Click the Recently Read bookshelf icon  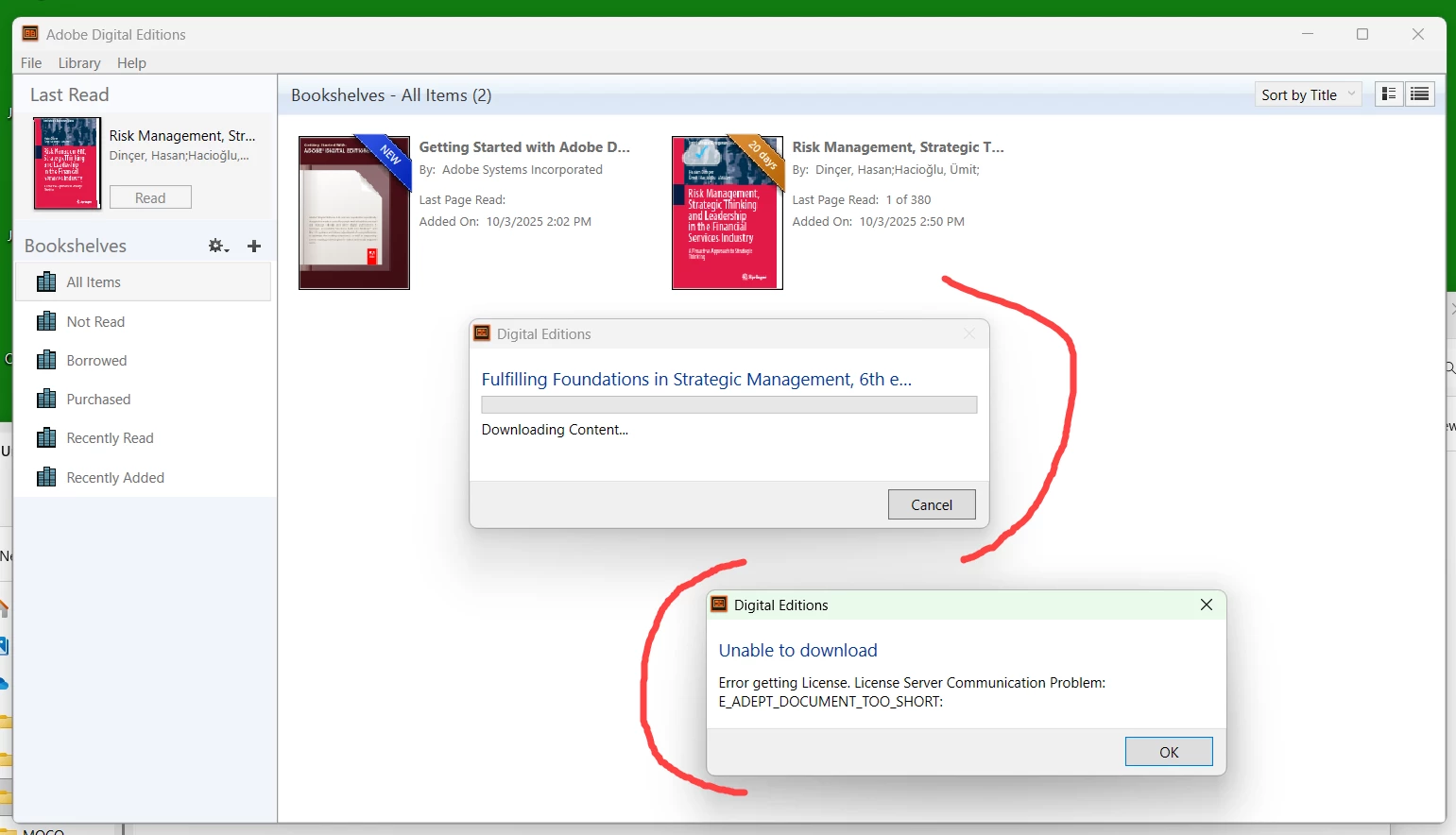coord(46,437)
